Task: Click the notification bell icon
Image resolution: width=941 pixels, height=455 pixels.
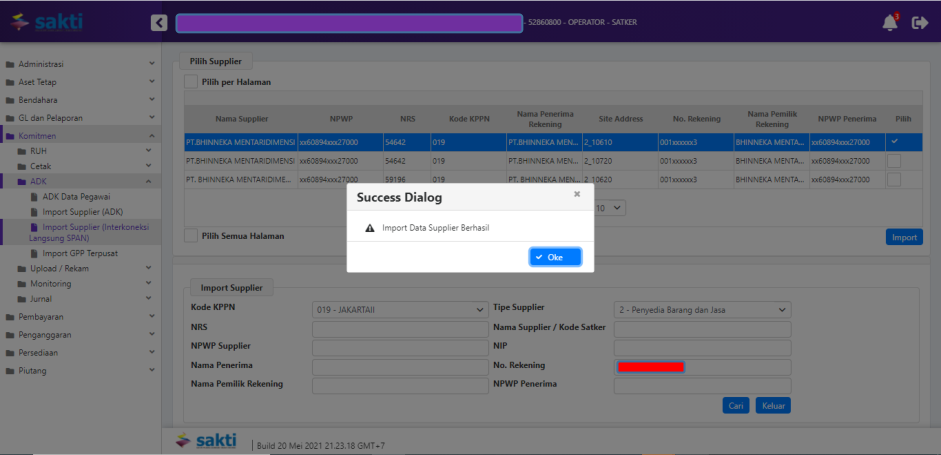Action: click(x=889, y=23)
